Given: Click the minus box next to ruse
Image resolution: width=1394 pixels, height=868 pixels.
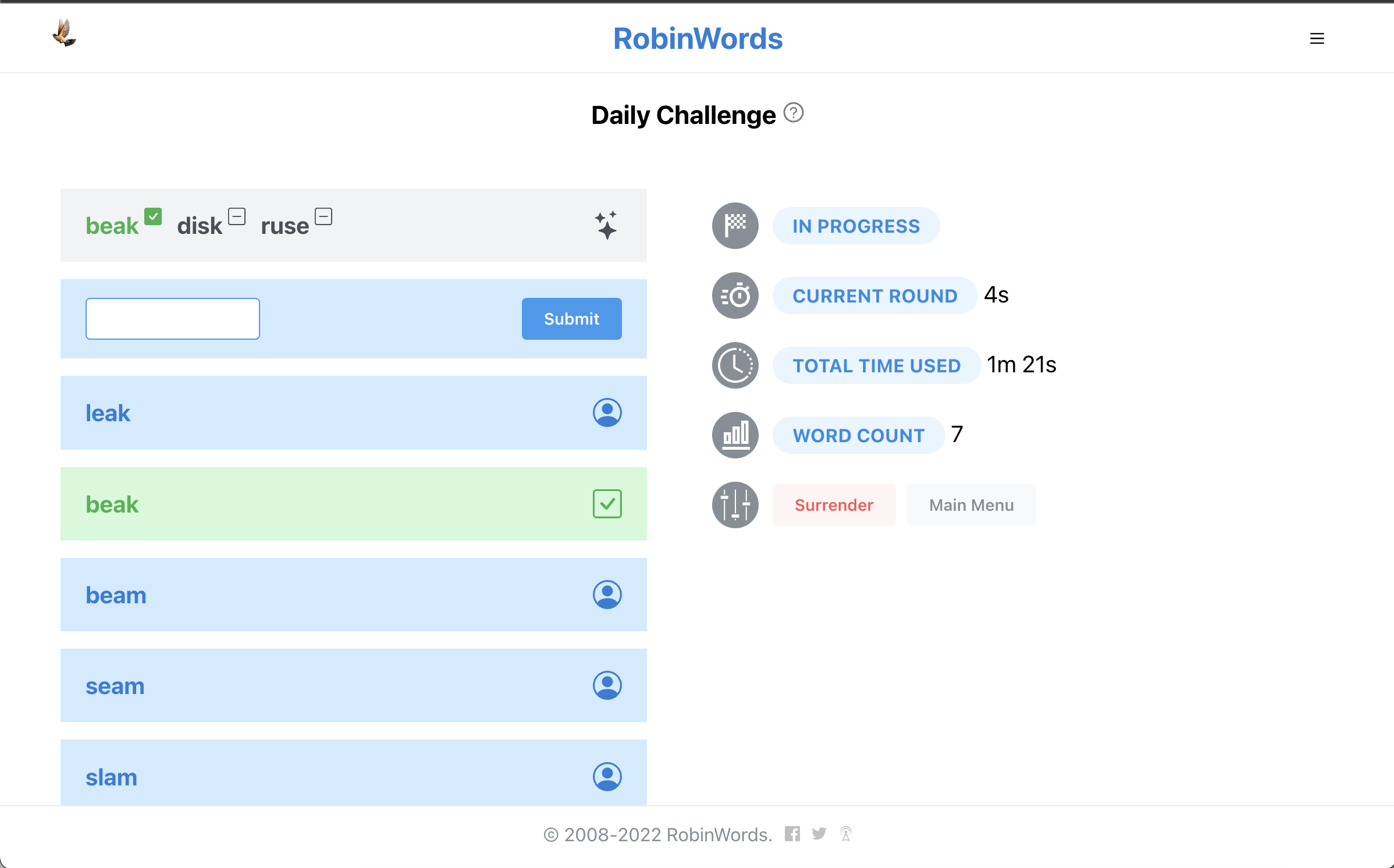Looking at the screenshot, I should coord(323,216).
